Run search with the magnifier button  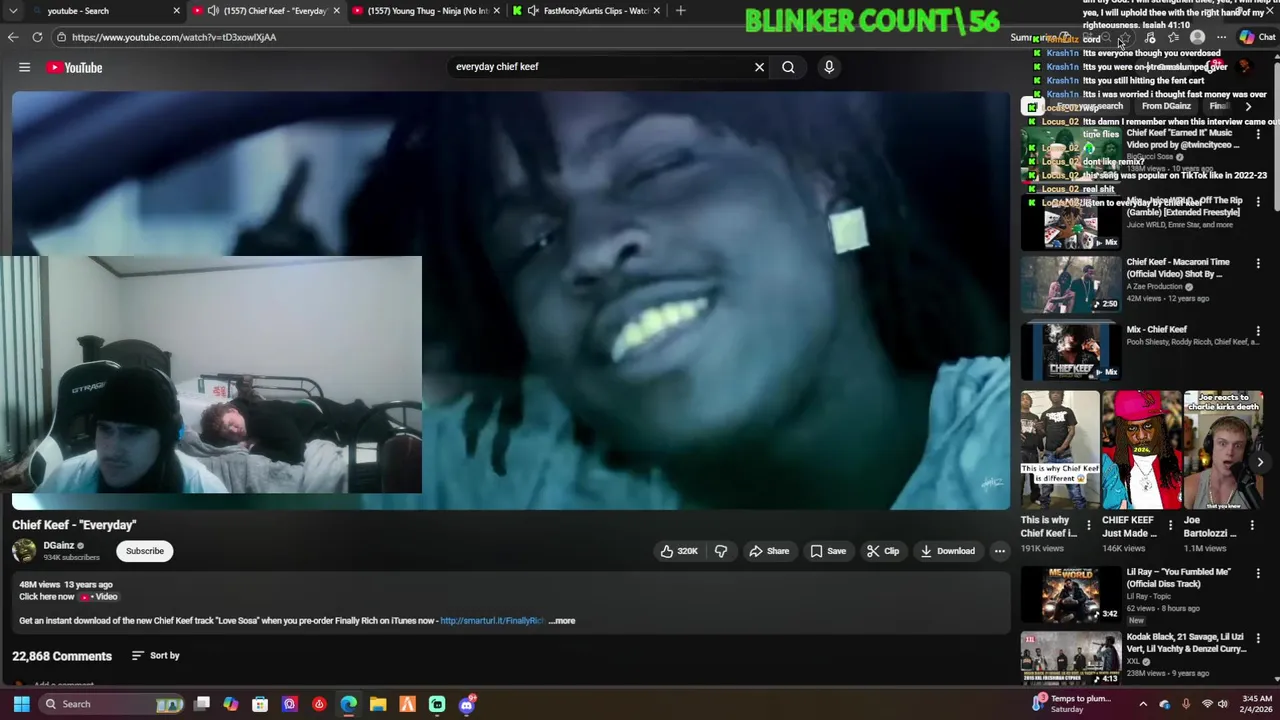tap(788, 67)
